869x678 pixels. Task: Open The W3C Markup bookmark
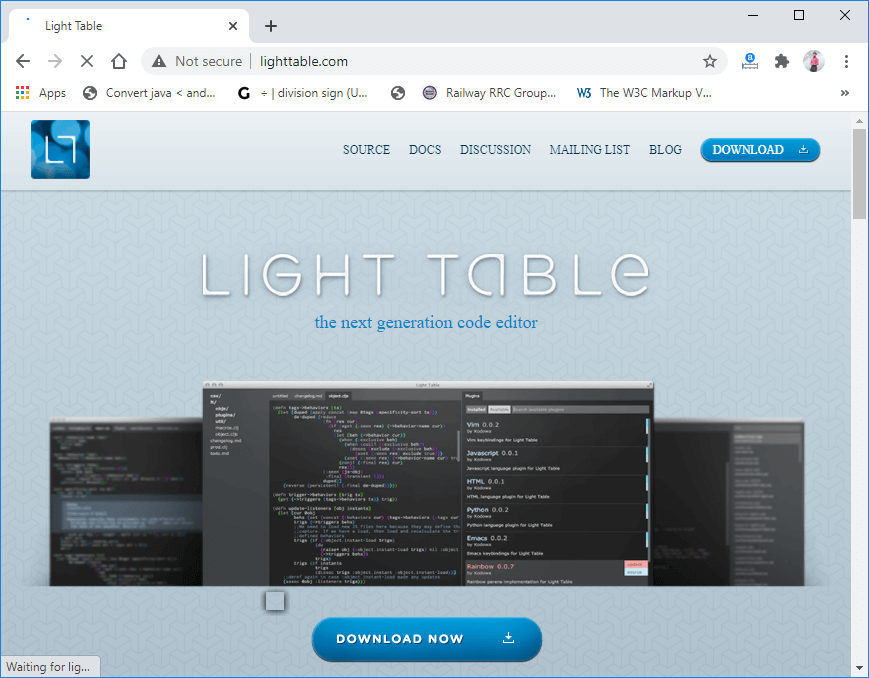[644, 93]
